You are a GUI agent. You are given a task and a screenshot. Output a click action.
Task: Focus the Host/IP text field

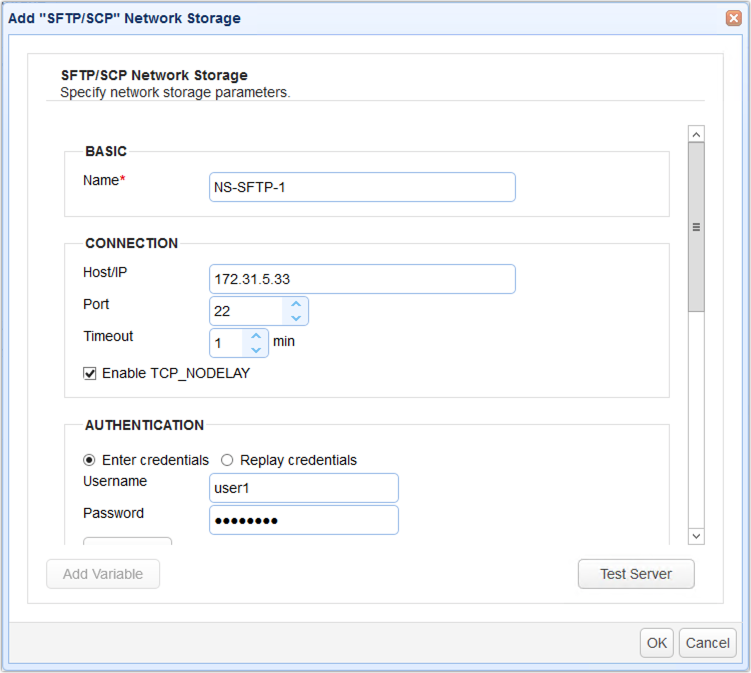point(362,279)
